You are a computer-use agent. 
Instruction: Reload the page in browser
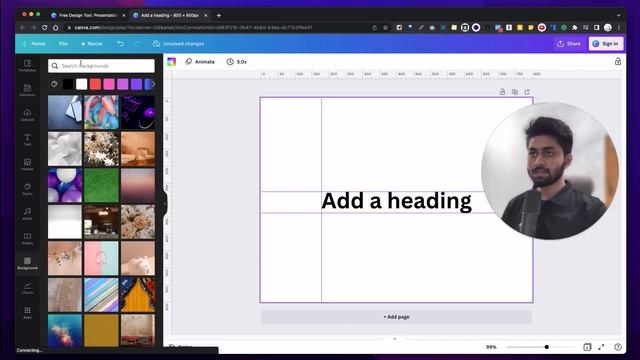click(x=44, y=27)
